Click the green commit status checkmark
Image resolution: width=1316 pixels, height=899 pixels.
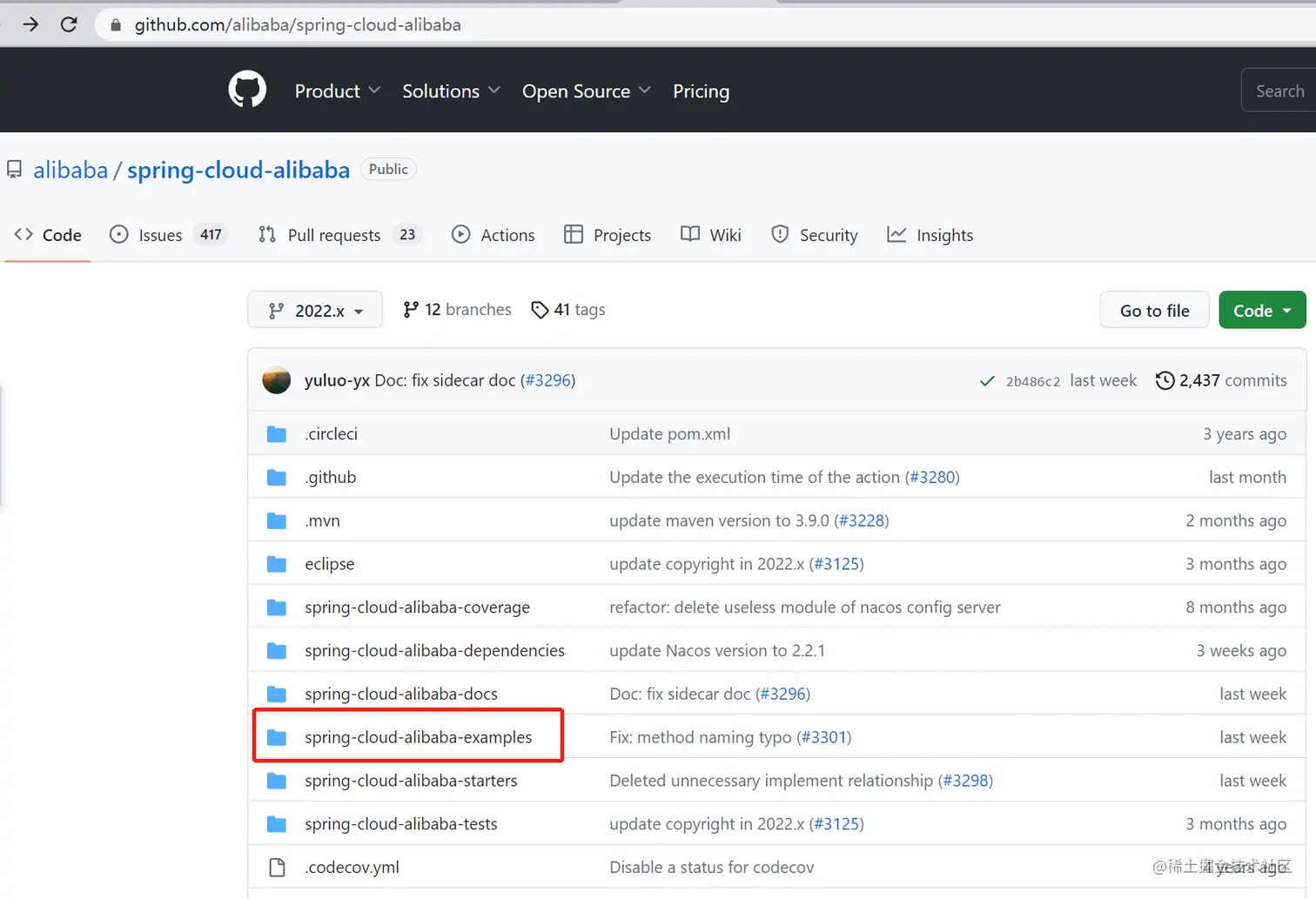click(987, 381)
